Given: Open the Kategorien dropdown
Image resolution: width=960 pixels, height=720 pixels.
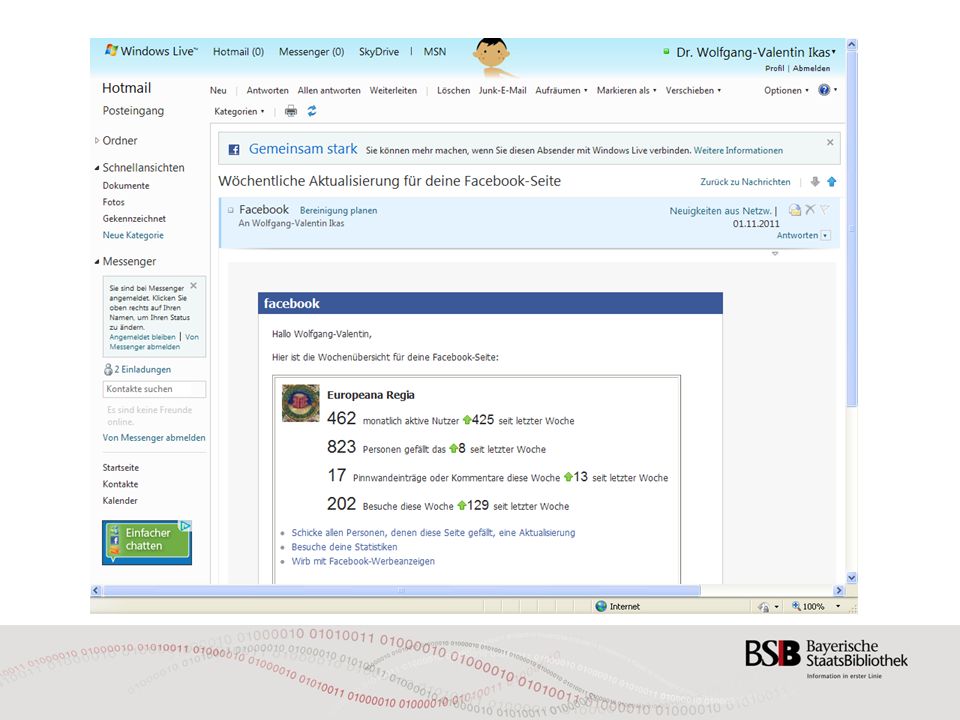Looking at the screenshot, I should click(x=239, y=111).
